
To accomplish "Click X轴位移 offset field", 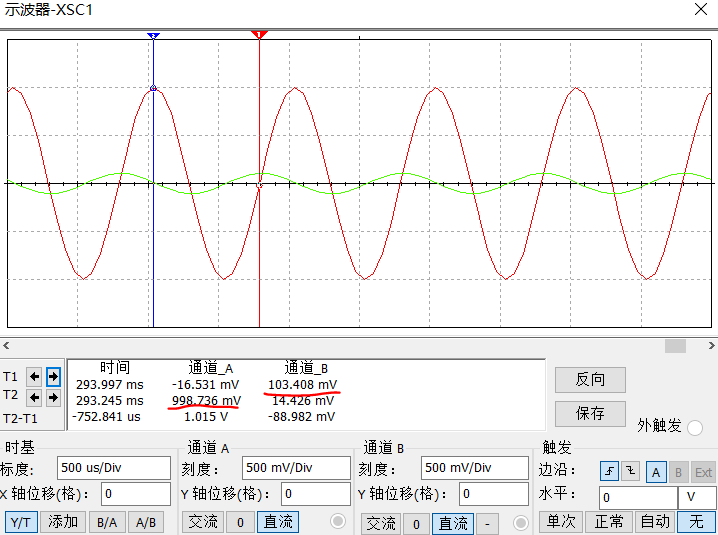I will coord(136,494).
